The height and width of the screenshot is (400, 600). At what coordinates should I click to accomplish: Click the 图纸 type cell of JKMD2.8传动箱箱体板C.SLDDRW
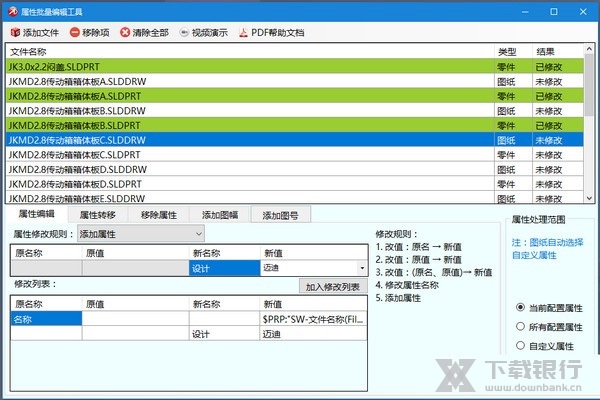(513, 140)
